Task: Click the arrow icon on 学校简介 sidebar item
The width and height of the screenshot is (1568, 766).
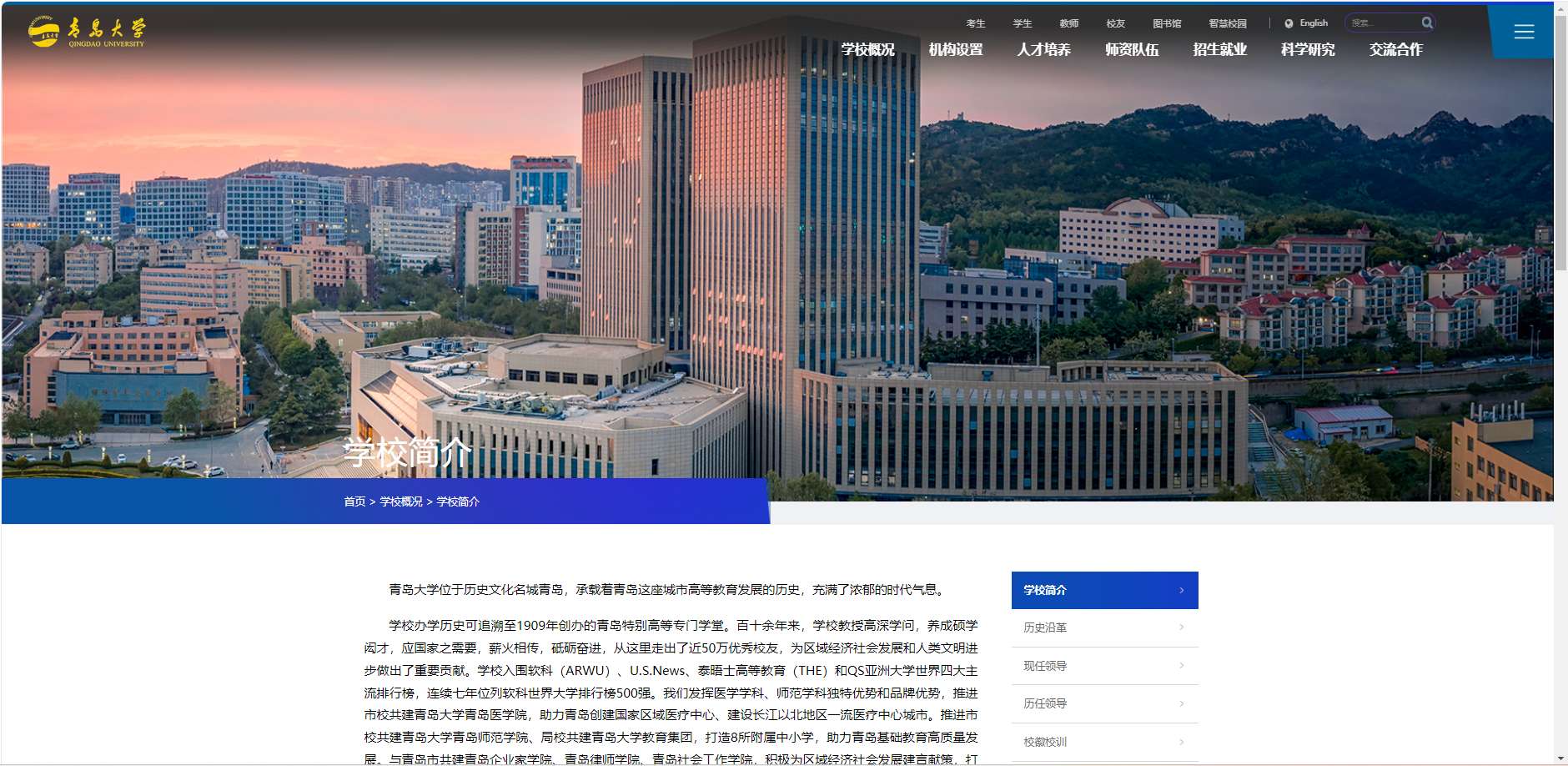Action: point(1181,591)
